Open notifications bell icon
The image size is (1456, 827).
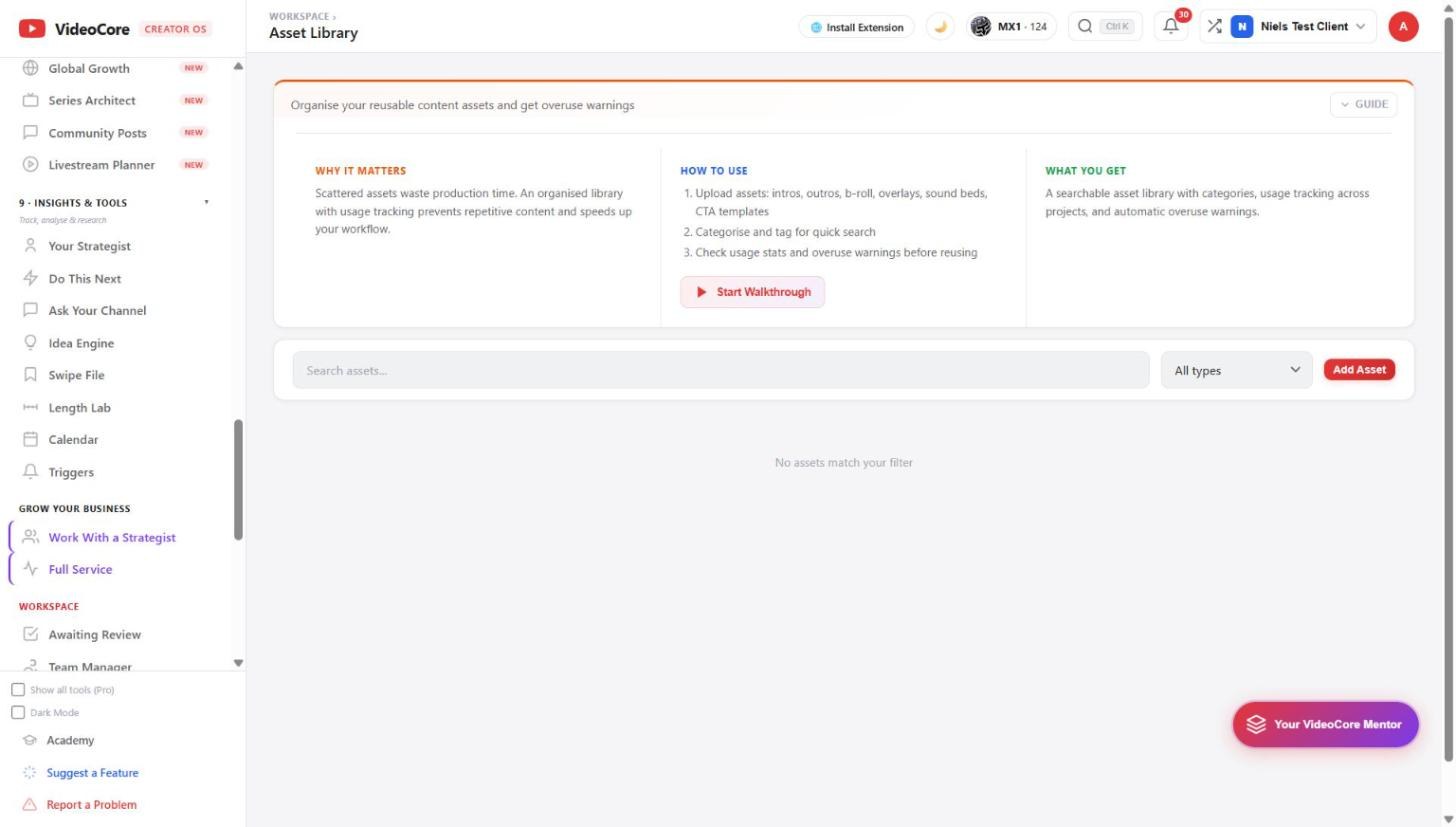pos(1171,27)
